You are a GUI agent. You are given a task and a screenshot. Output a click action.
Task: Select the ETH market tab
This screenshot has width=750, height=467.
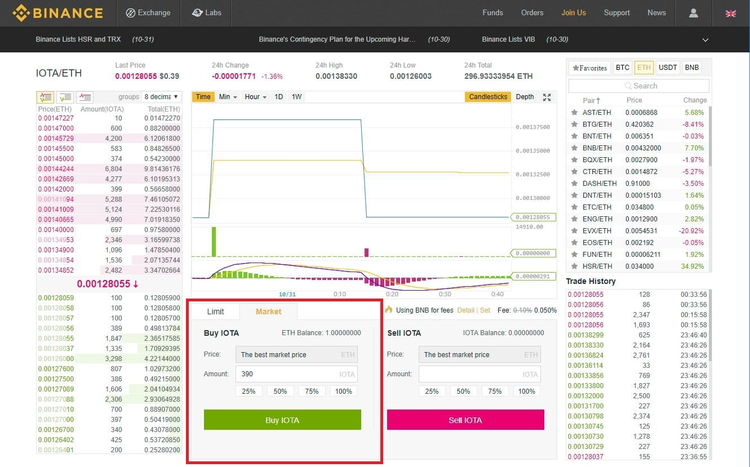[644, 67]
